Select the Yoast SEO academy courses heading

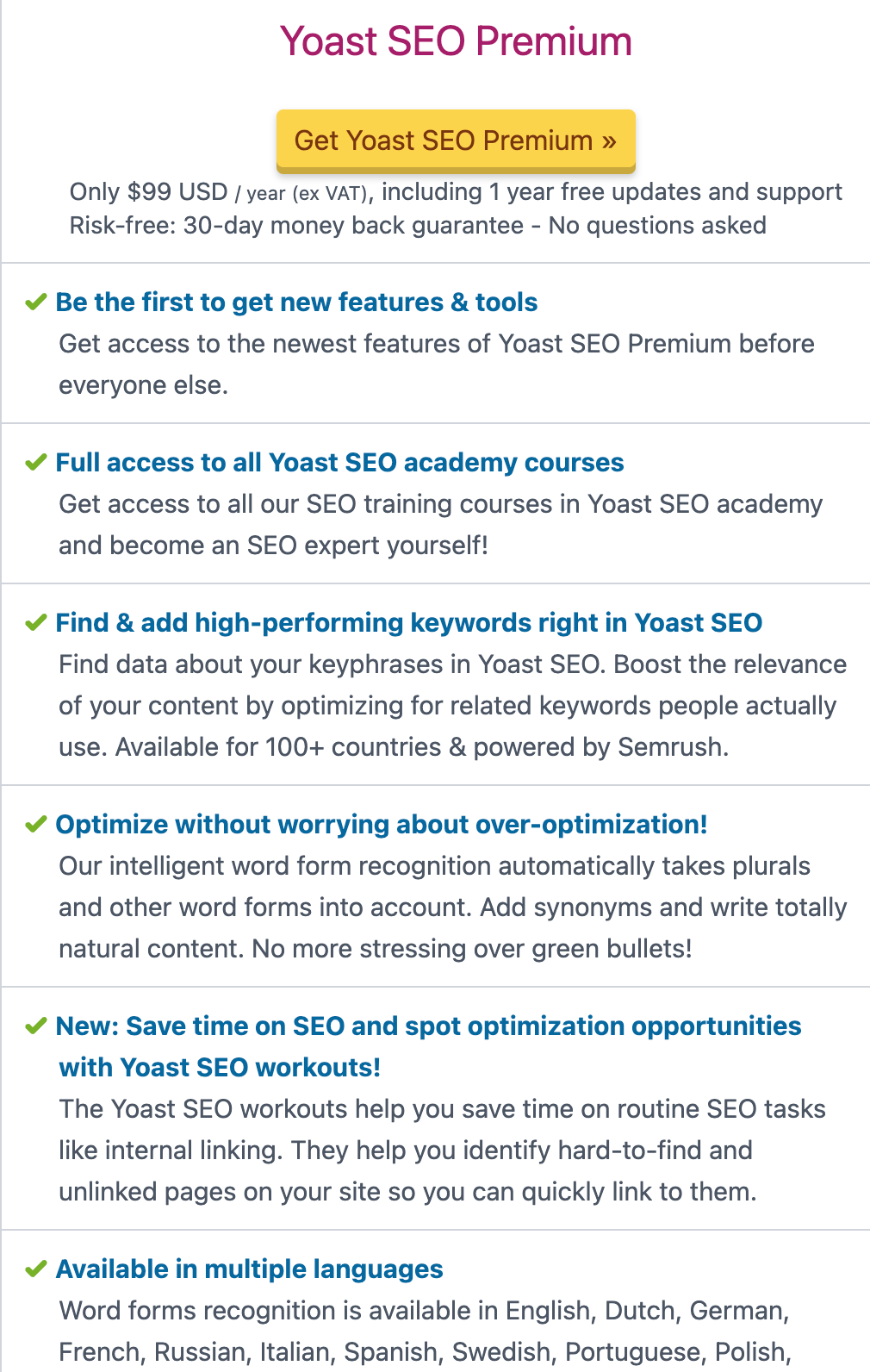(339, 463)
